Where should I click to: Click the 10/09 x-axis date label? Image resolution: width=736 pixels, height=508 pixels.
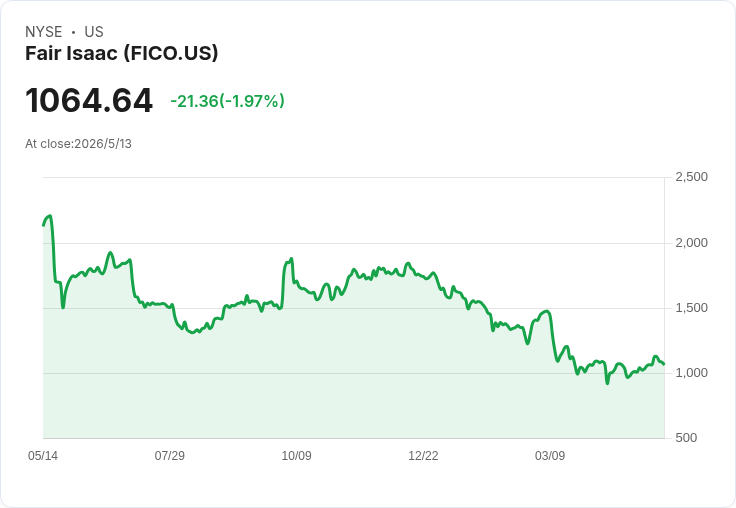click(296, 455)
